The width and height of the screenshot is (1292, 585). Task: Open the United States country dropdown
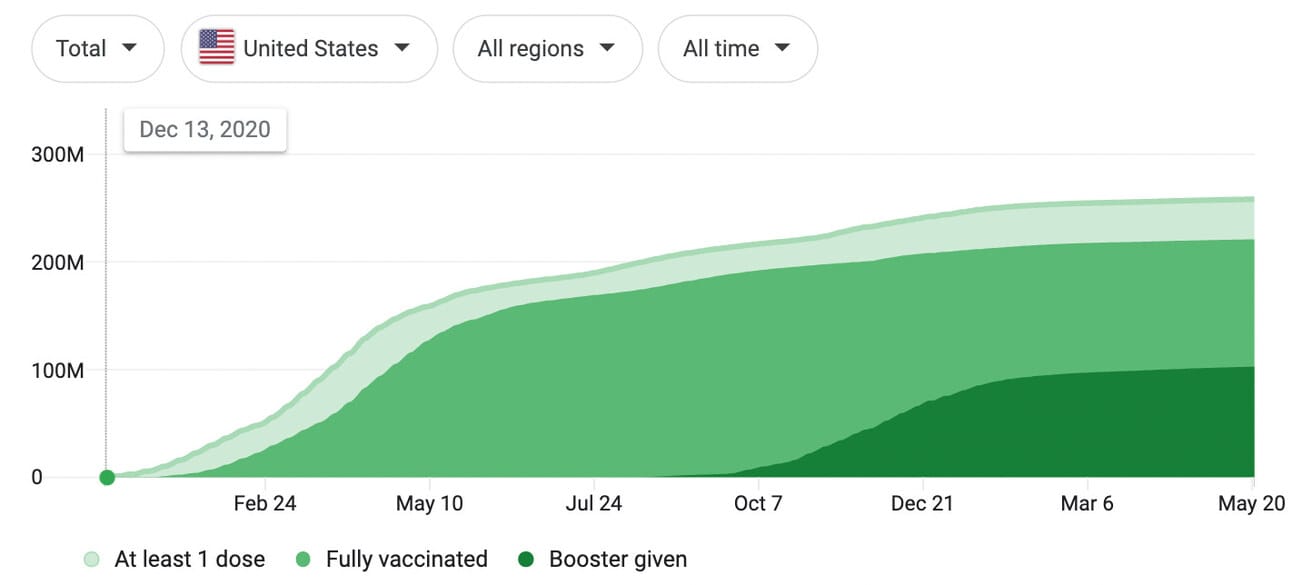click(x=309, y=48)
